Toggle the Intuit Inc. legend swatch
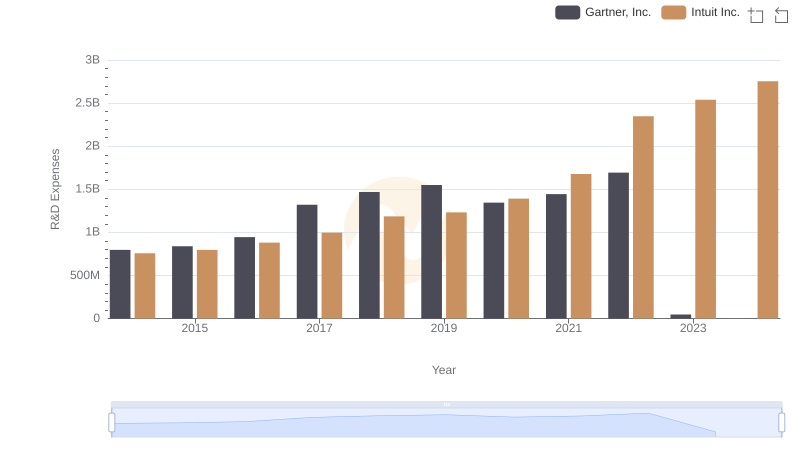800x461 pixels. [x=674, y=12]
